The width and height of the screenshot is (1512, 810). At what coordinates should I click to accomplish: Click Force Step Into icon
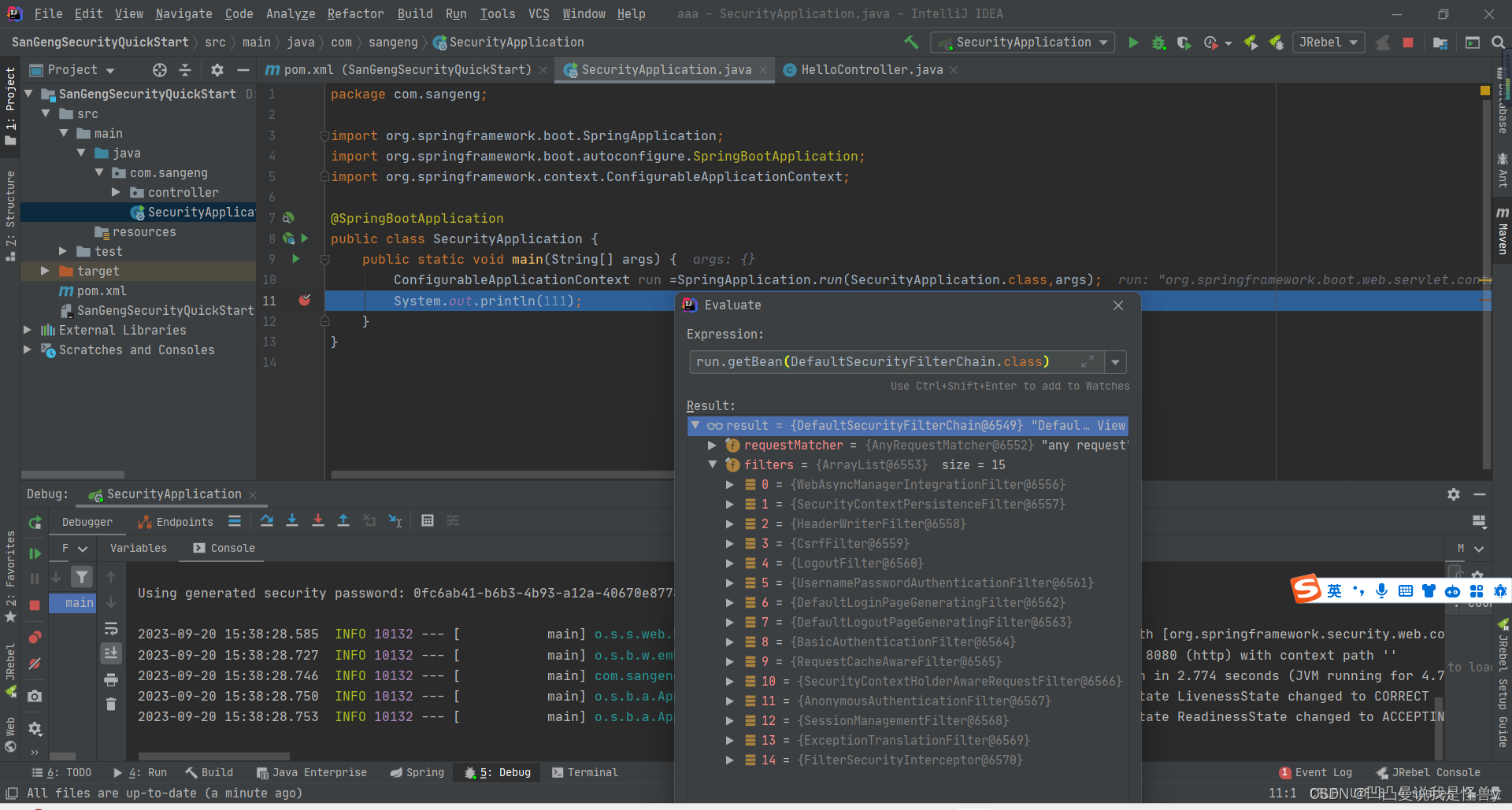point(318,520)
